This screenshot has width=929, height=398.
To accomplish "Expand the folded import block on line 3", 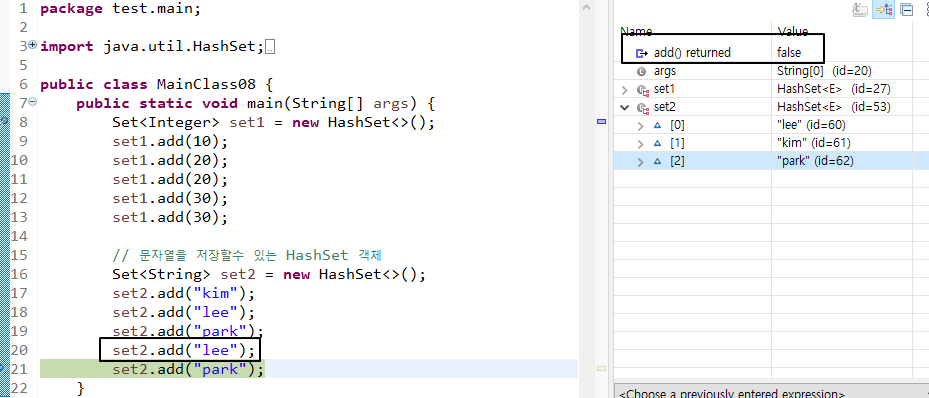I will pyautogui.click(x=32, y=45).
